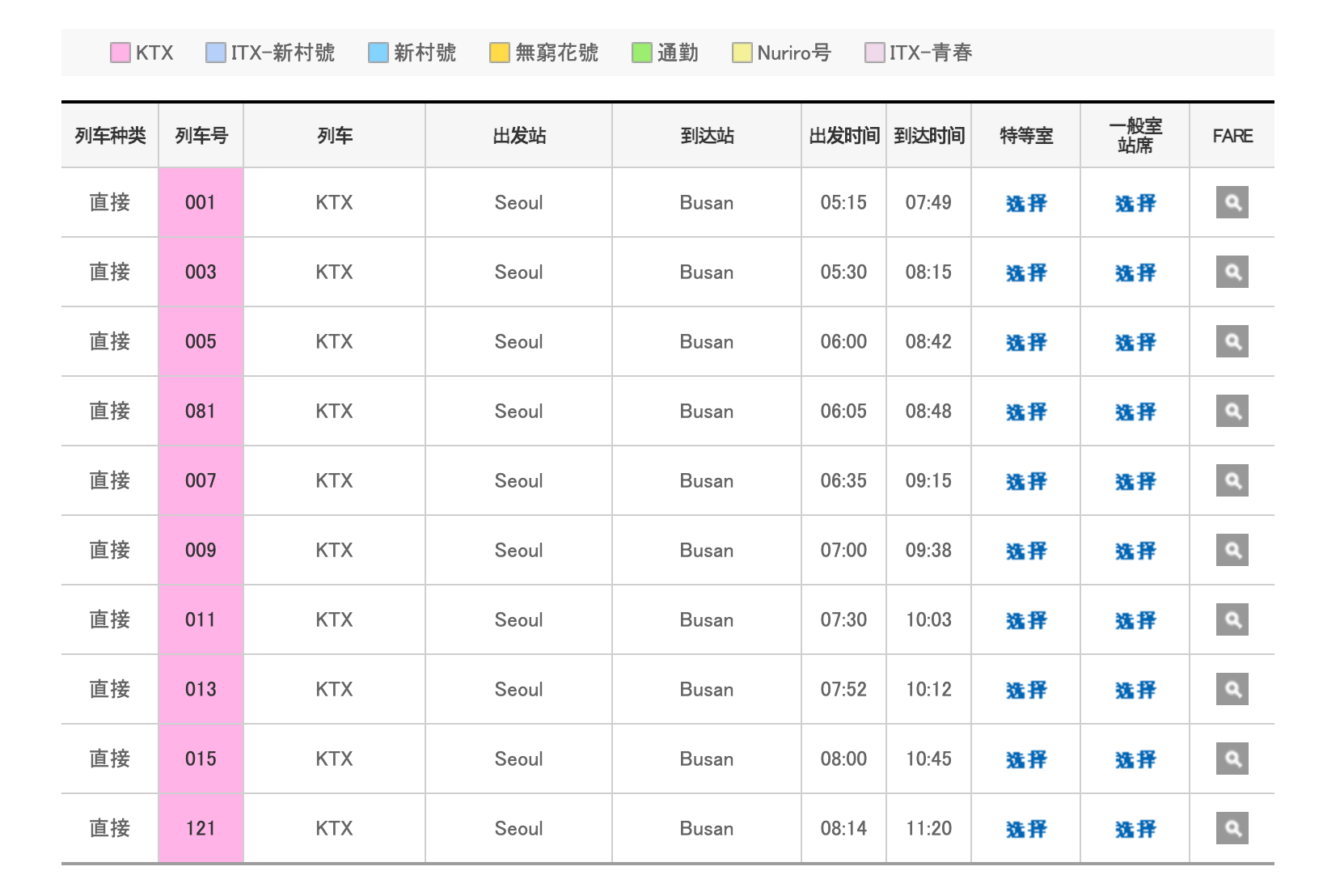
Task: Open fare lookup for train 011
Action: point(1232,619)
